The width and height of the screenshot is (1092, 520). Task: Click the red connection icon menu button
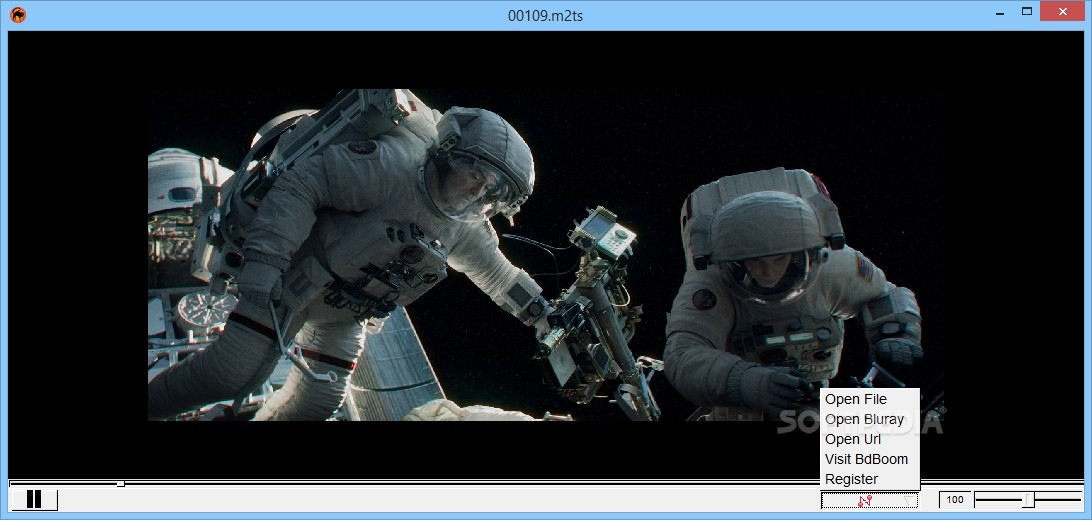click(865, 501)
